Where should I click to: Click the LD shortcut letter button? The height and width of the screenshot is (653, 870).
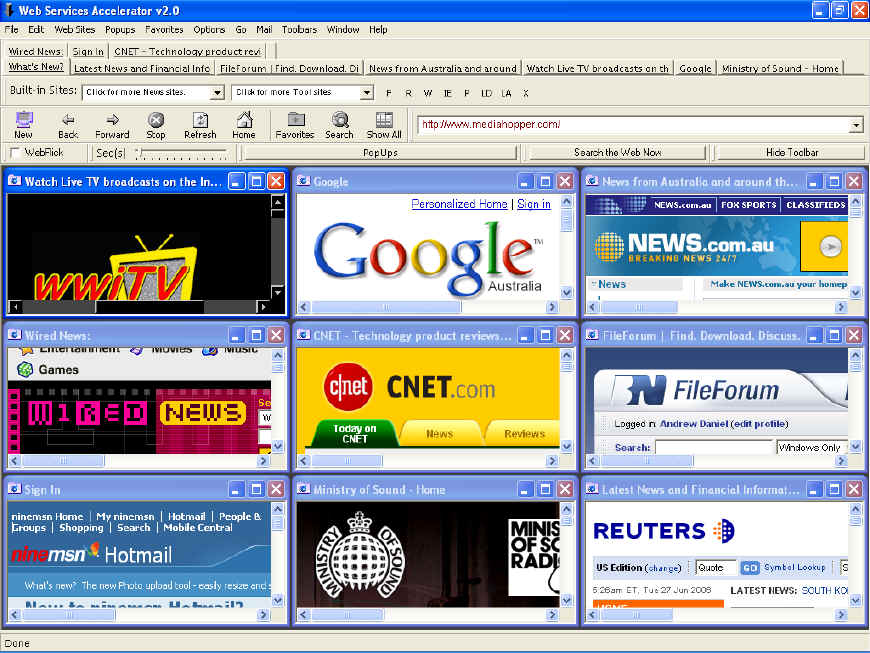point(487,93)
